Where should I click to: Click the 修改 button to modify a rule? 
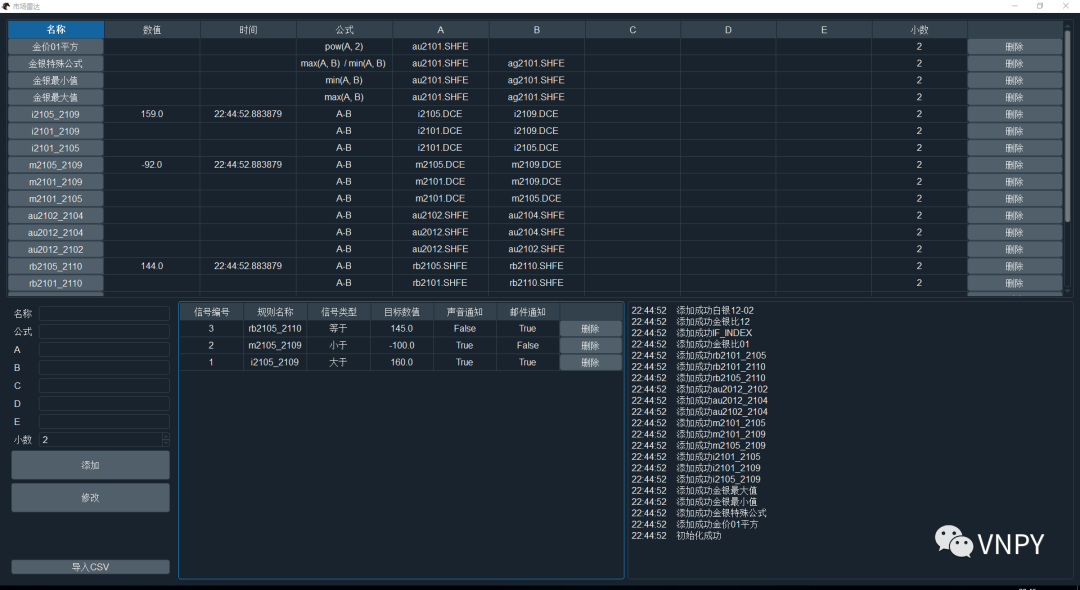tap(90, 497)
